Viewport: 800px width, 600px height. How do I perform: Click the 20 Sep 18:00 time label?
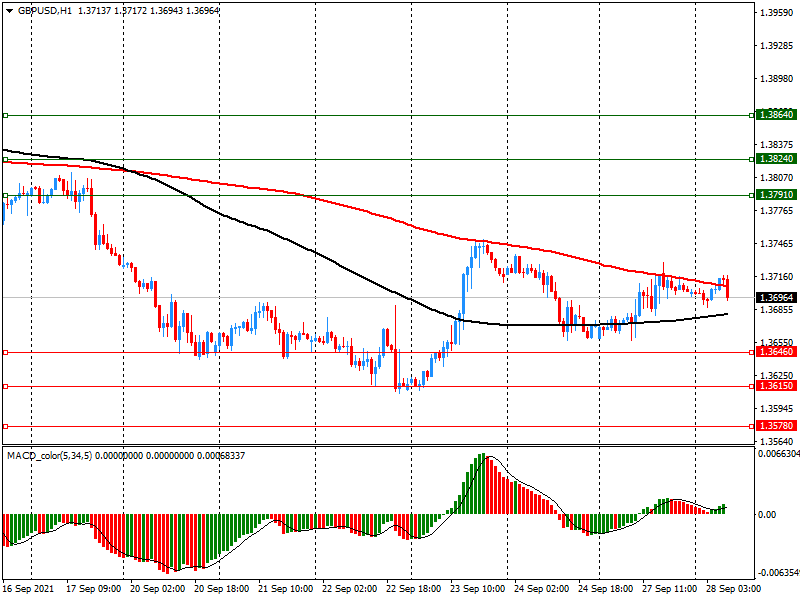point(222,589)
